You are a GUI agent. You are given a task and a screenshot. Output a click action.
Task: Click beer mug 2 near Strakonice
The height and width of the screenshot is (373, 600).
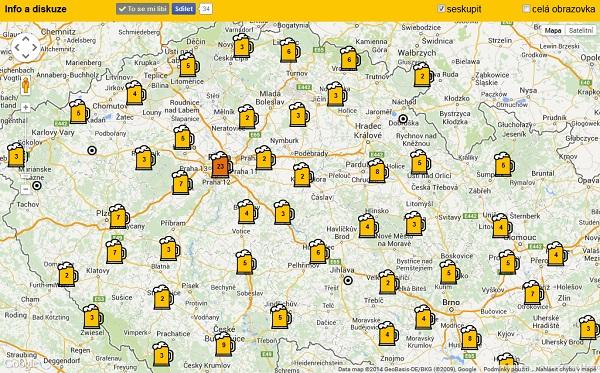tap(163, 297)
